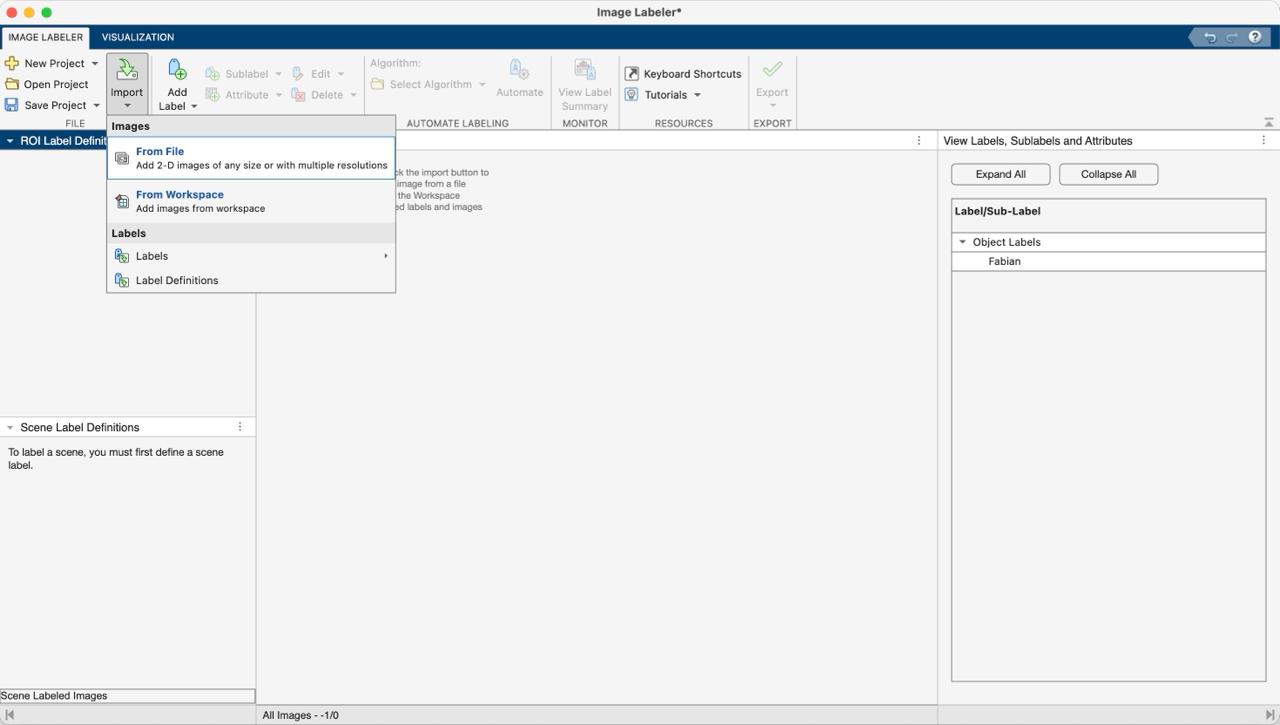
Task: Collapse the Scene Label Definitions panel
Action: [10, 427]
